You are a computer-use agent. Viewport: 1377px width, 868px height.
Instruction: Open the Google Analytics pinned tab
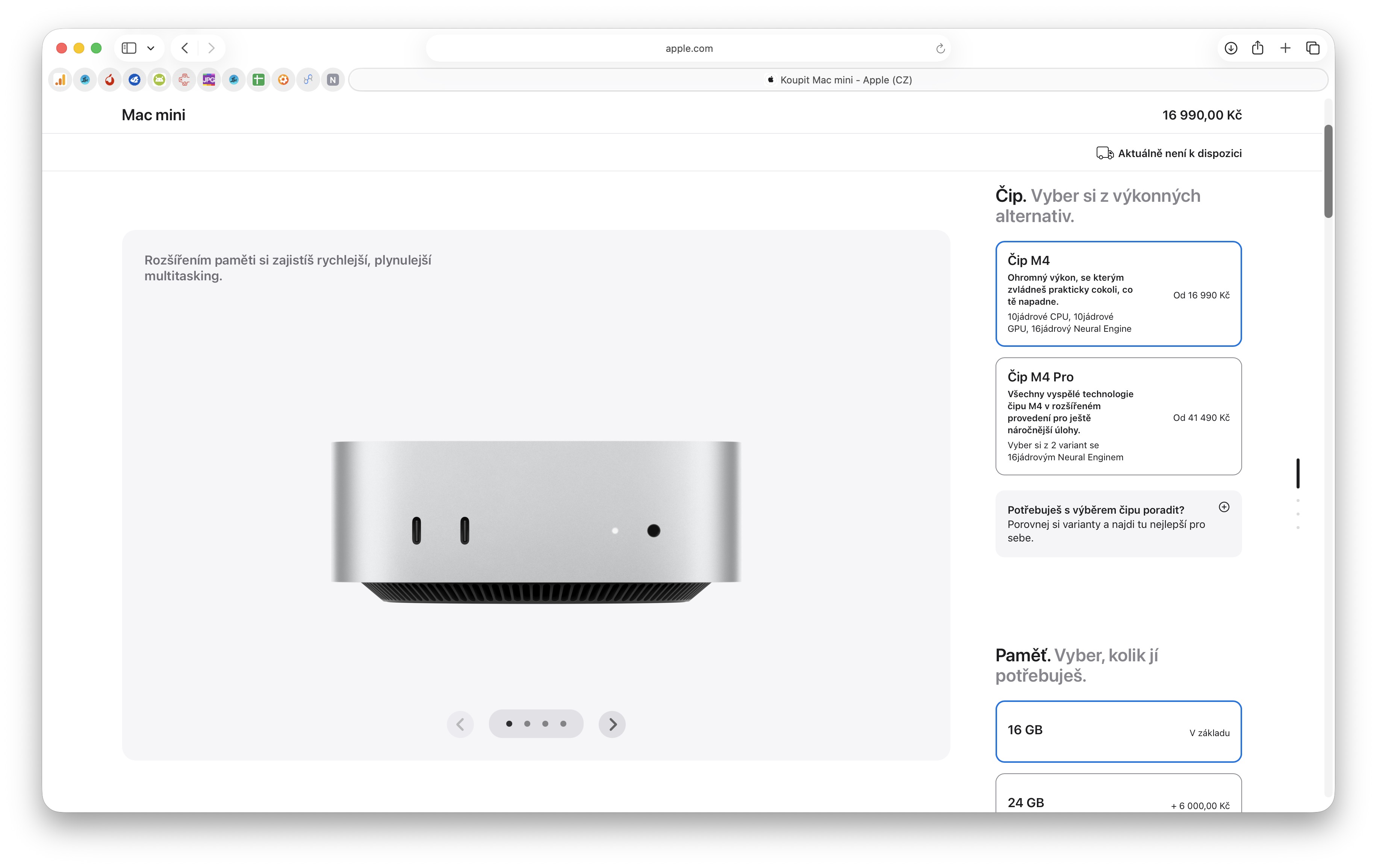[60, 80]
